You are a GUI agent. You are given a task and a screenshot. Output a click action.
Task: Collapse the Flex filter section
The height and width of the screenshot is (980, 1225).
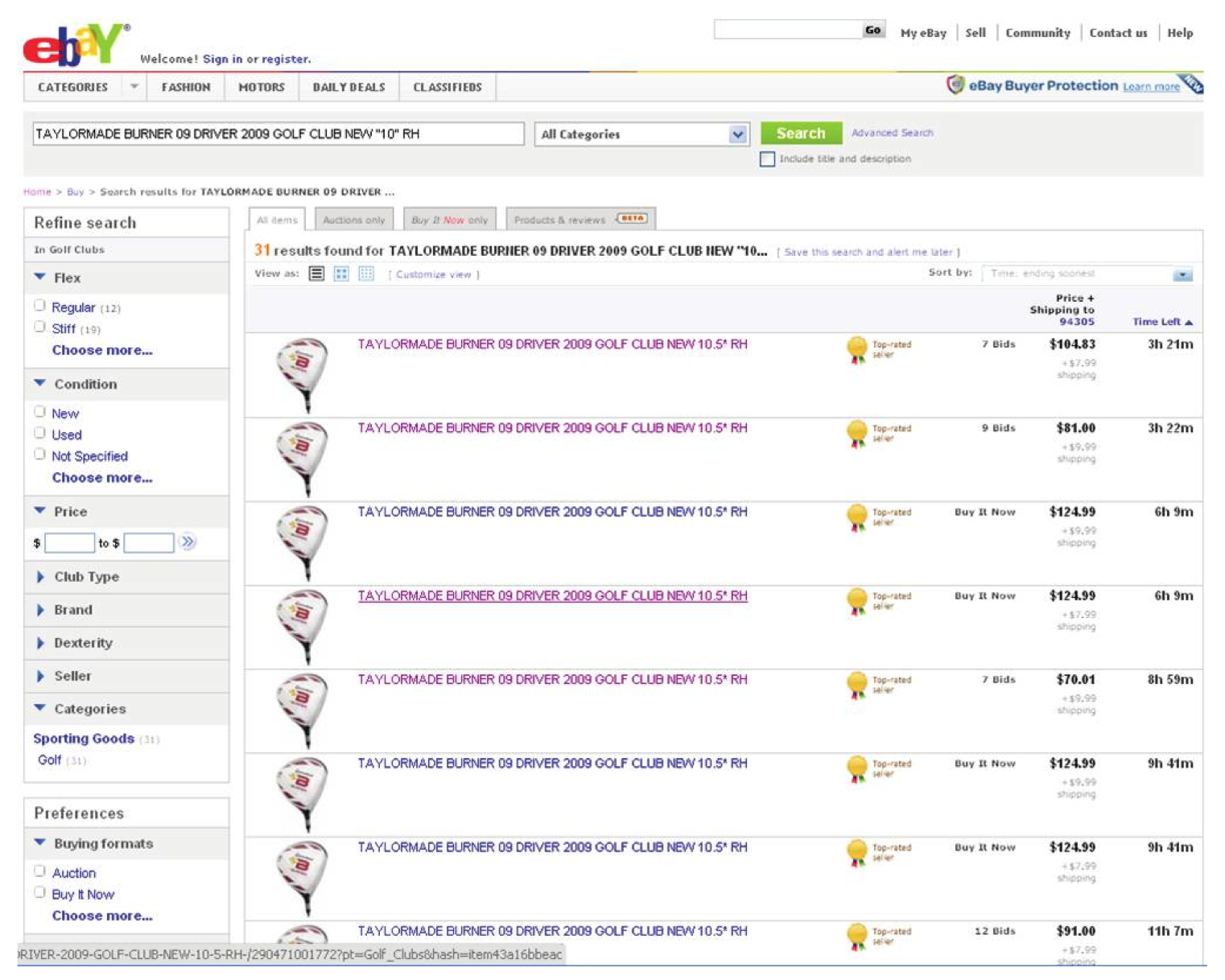(39, 277)
